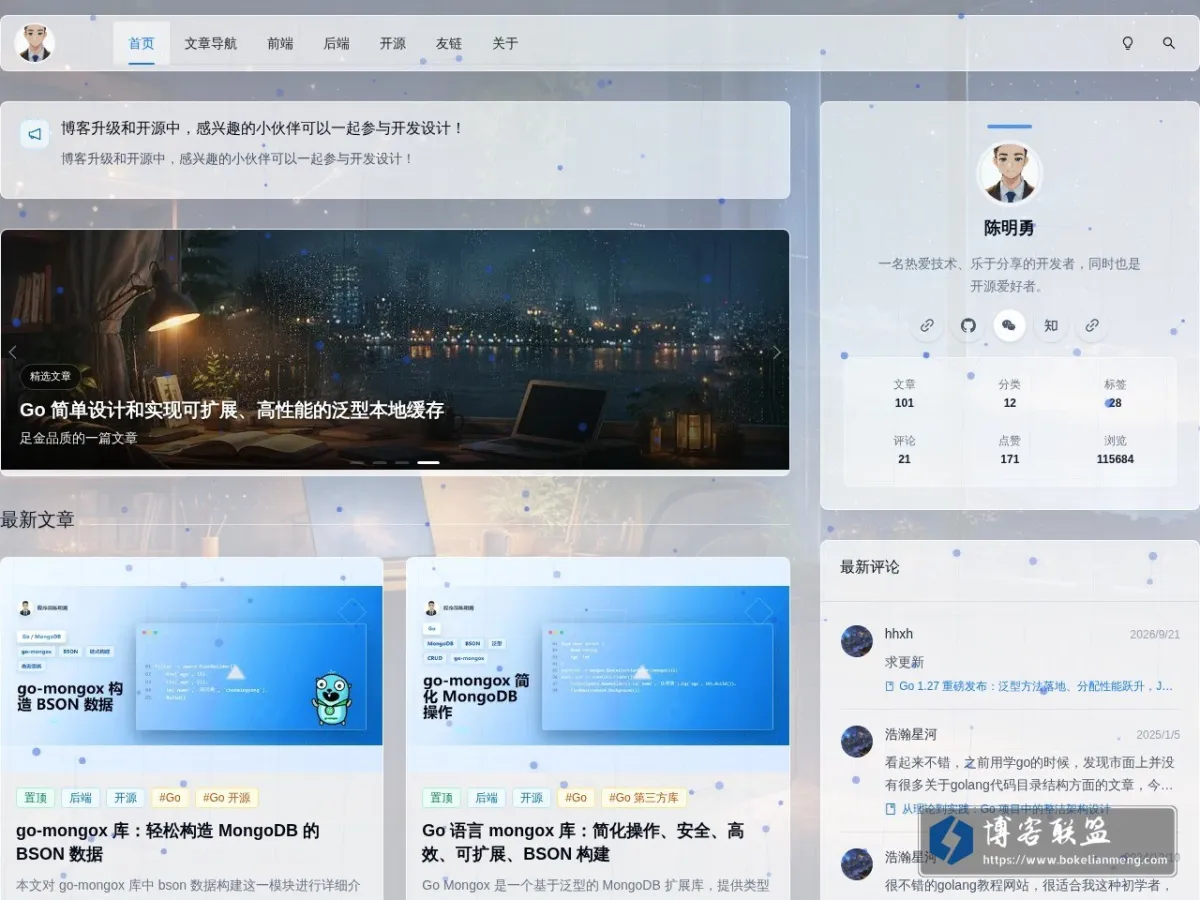Click 开源 tag on Go 语言 mongox card
The image size is (1200, 900).
pos(531,798)
